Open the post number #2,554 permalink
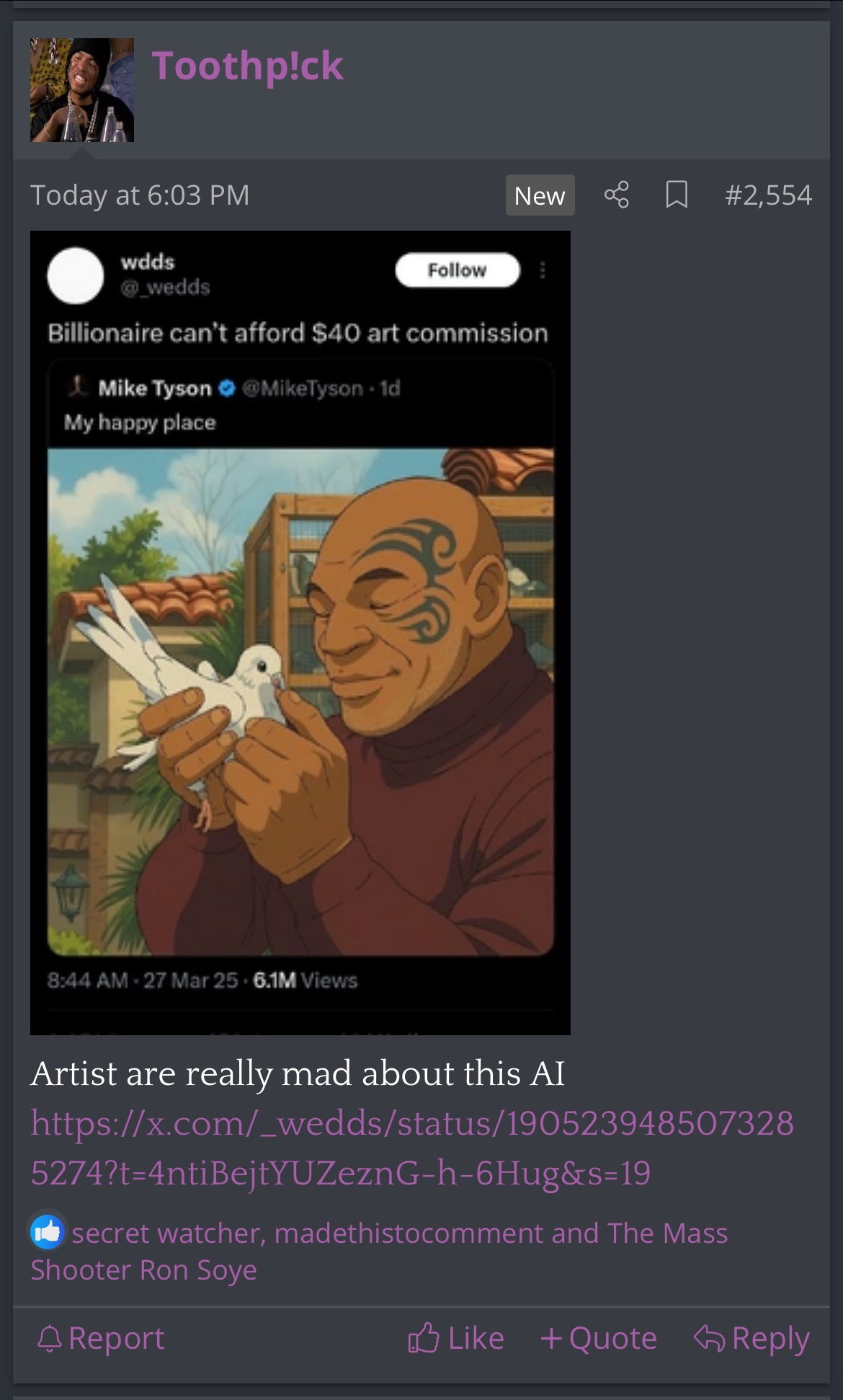 768,195
